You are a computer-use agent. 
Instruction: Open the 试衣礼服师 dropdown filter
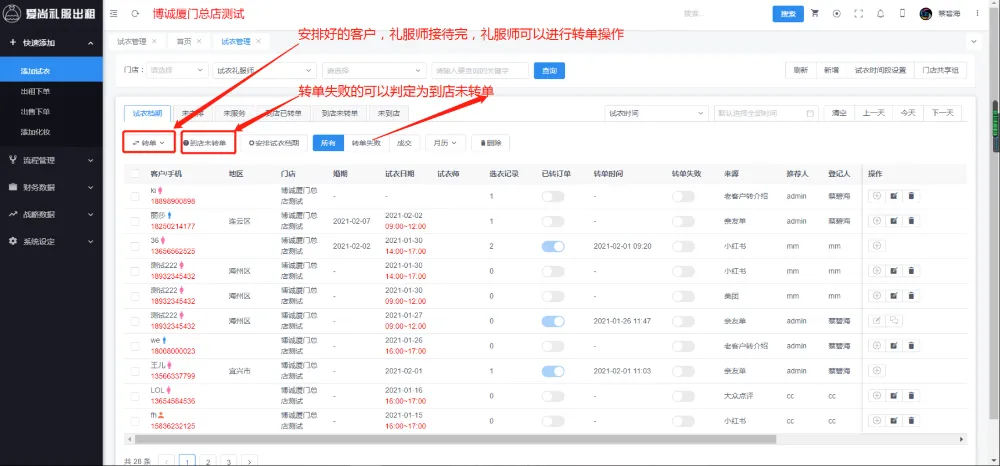click(263, 71)
